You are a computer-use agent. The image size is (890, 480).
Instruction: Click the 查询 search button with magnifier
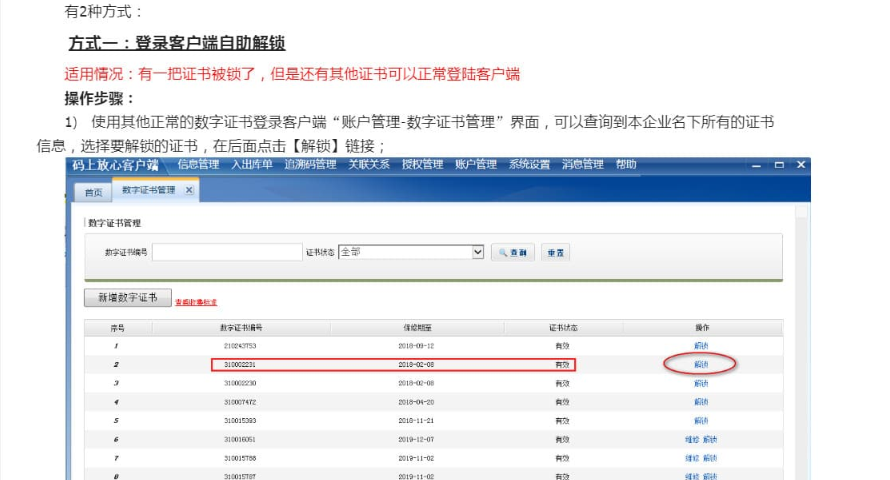[513, 252]
